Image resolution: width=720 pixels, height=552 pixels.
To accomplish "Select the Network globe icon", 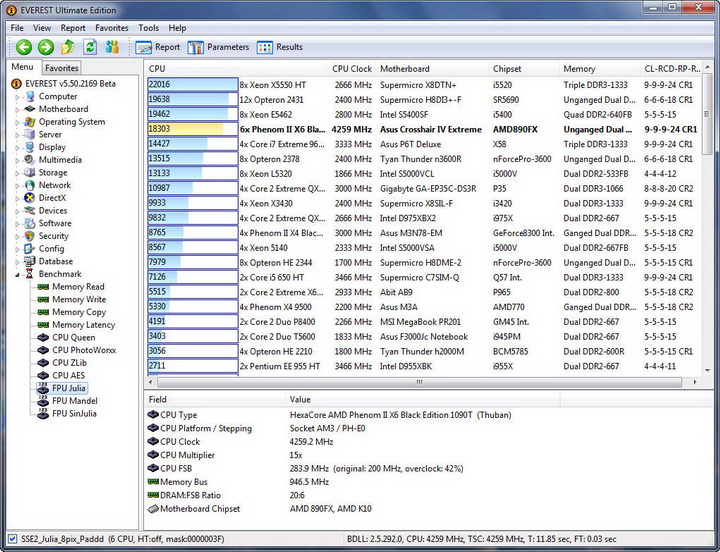I will pos(30,185).
